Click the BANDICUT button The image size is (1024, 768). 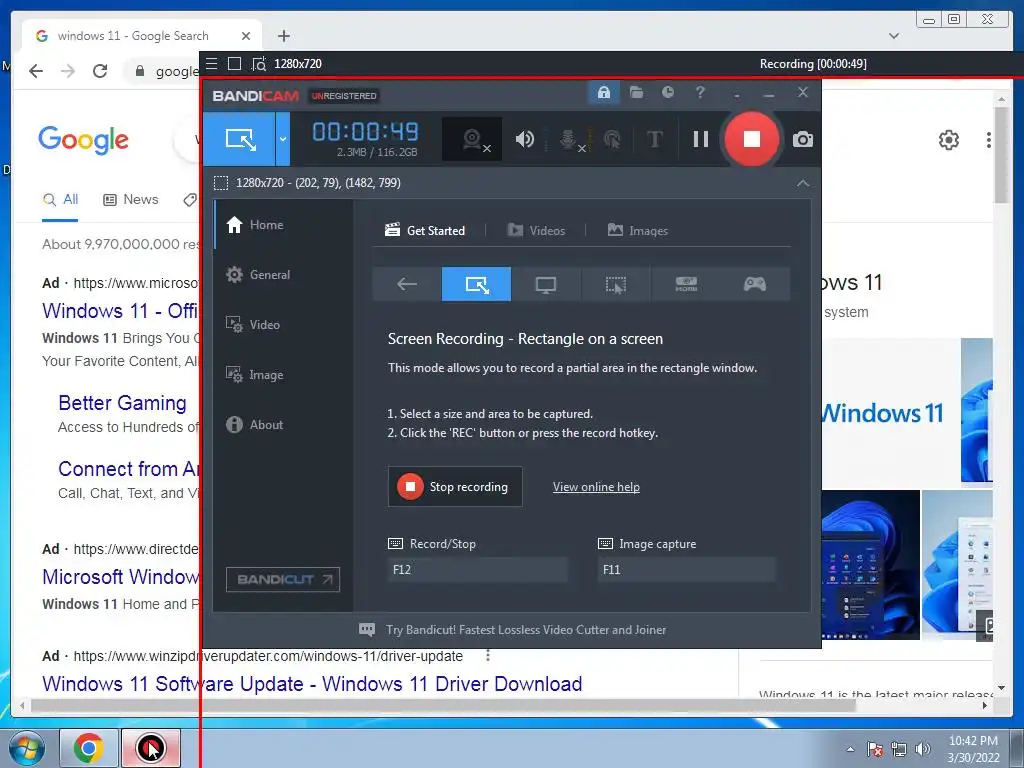[x=283, y=579]
